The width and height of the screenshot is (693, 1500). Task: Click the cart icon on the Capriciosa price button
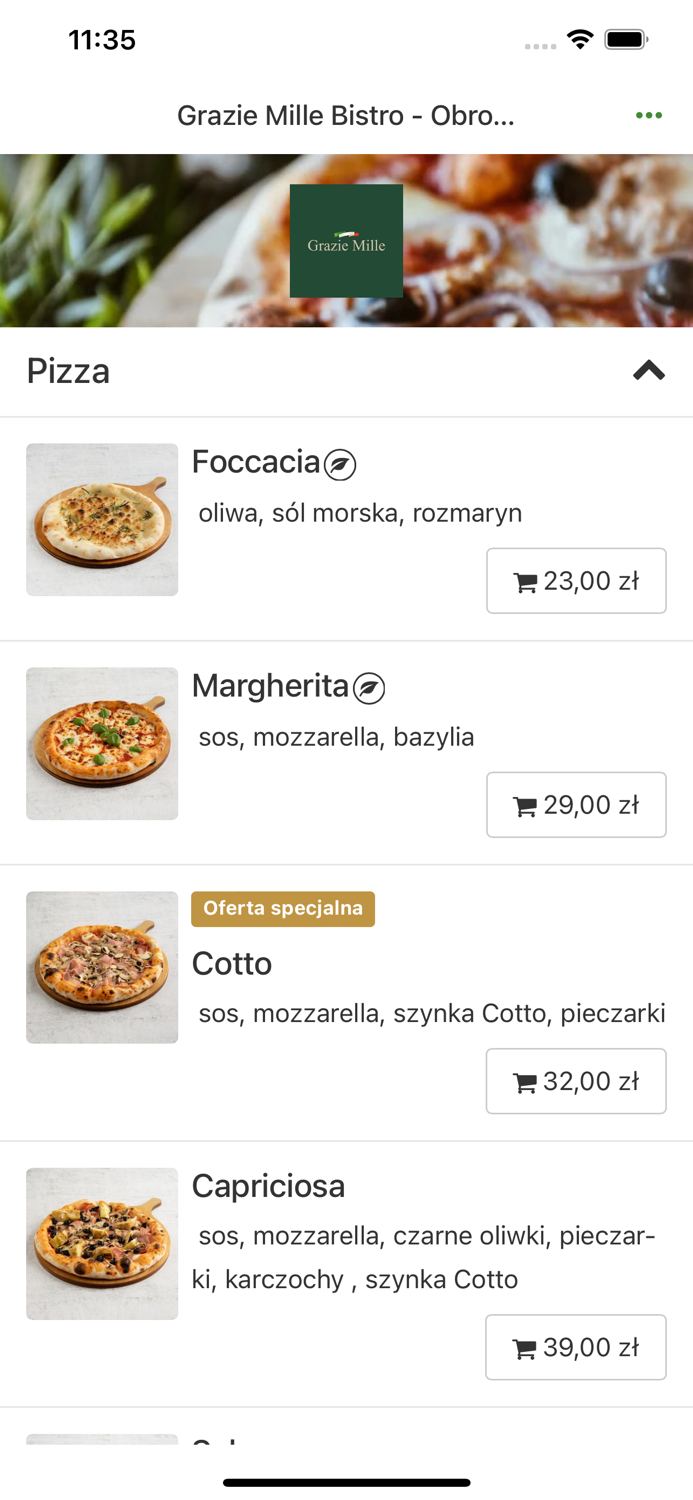(525, 1347)
